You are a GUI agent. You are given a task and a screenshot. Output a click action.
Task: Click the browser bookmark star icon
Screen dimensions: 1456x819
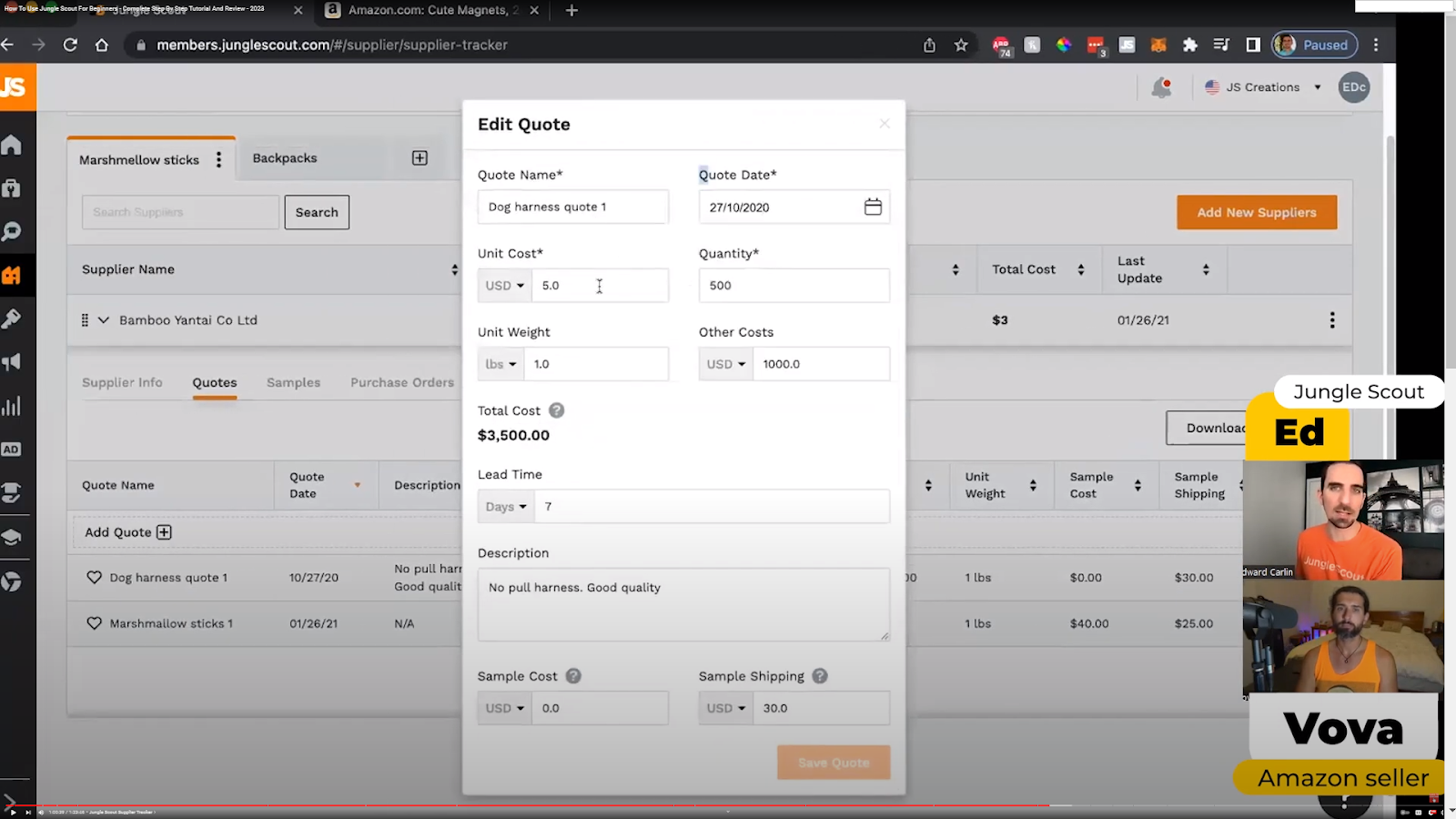tap(961, 45)
